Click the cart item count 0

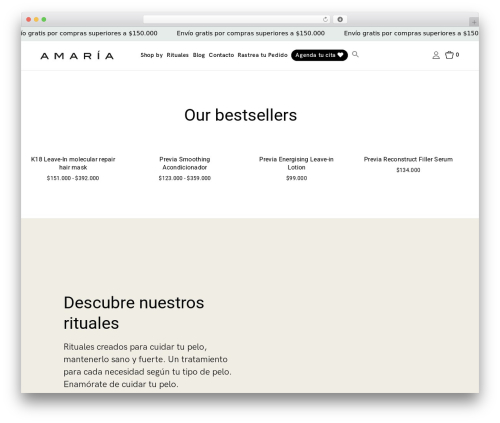tap(457, 55)
